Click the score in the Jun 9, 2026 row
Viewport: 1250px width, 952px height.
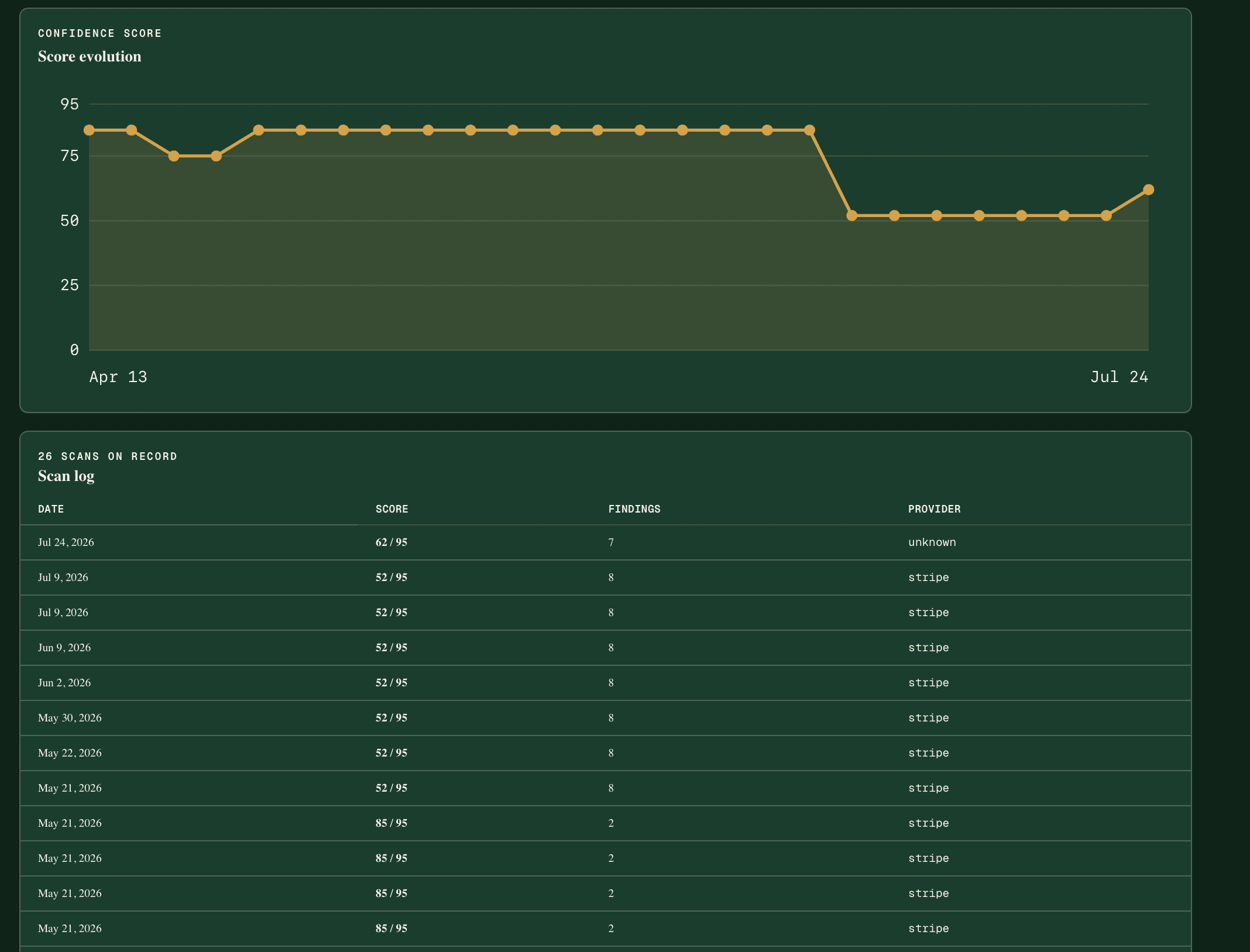392,648
